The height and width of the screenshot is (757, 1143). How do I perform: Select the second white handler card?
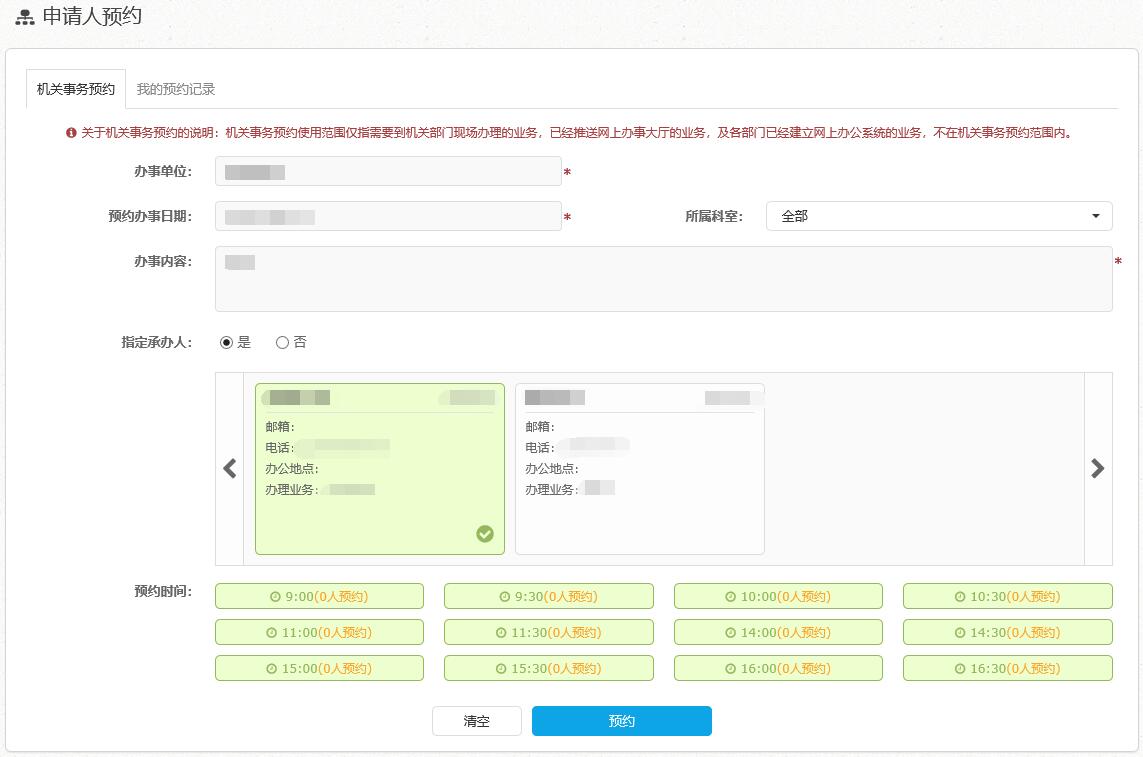pyautogui.click(x=640, y=469)
